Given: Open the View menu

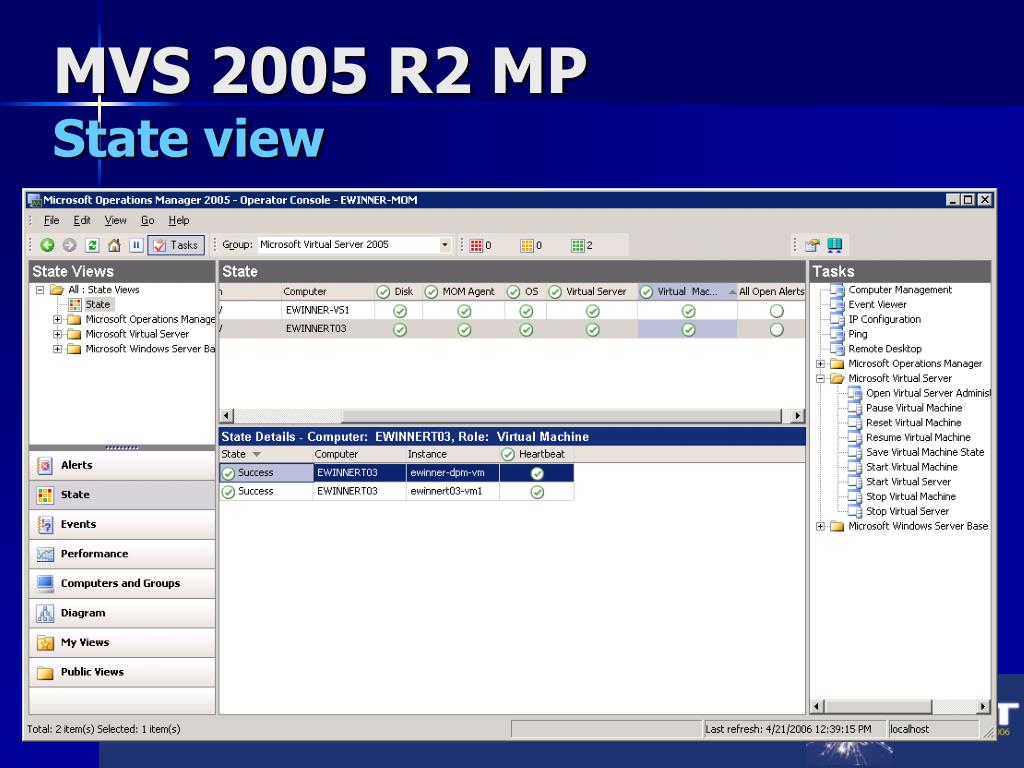Looking at the screenshot, I should tap(116, 221).
